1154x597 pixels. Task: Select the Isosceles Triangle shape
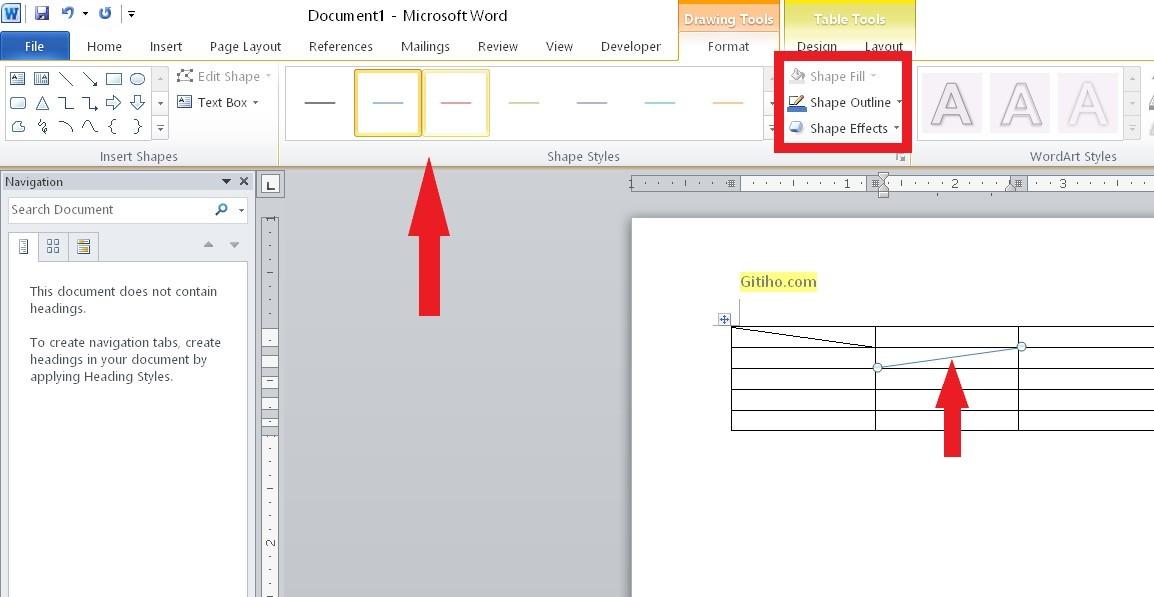click(42, 102)
